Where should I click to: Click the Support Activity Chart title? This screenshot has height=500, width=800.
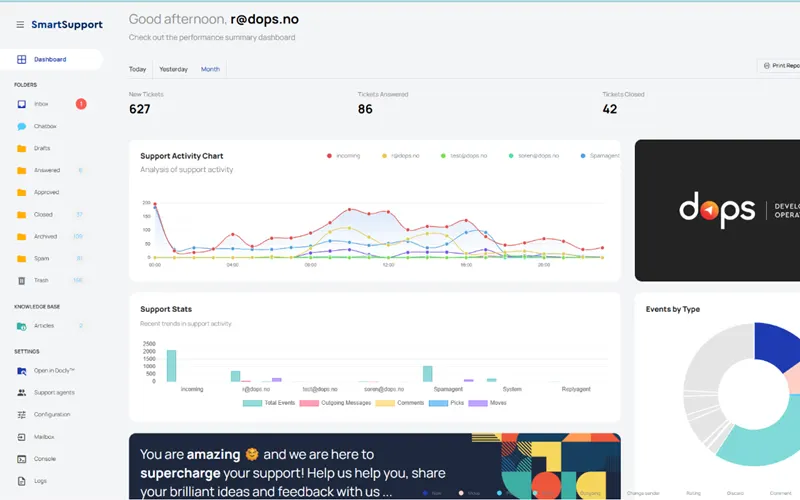[182, 156]
